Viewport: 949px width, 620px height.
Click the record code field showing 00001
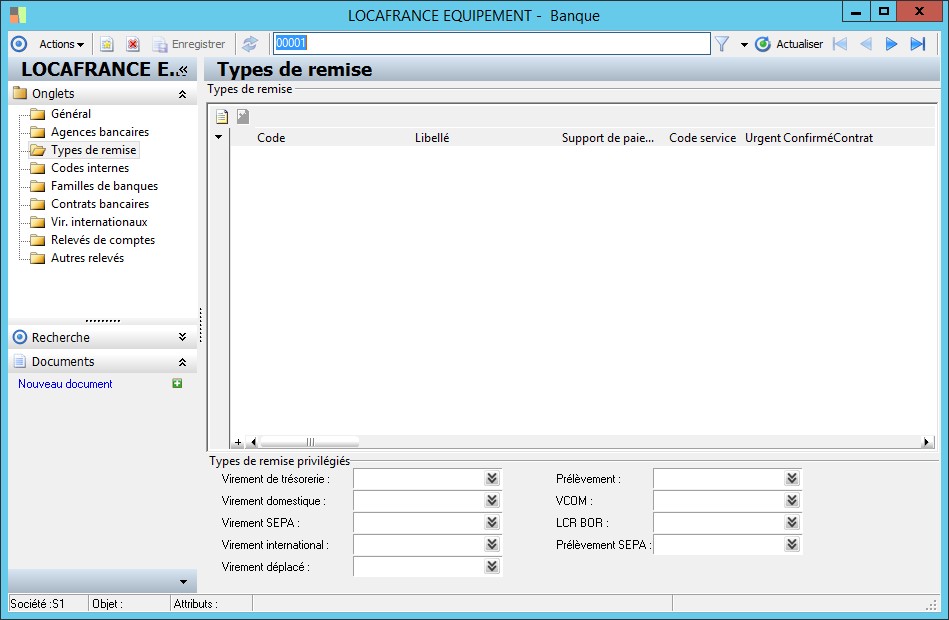pos(490,44)
